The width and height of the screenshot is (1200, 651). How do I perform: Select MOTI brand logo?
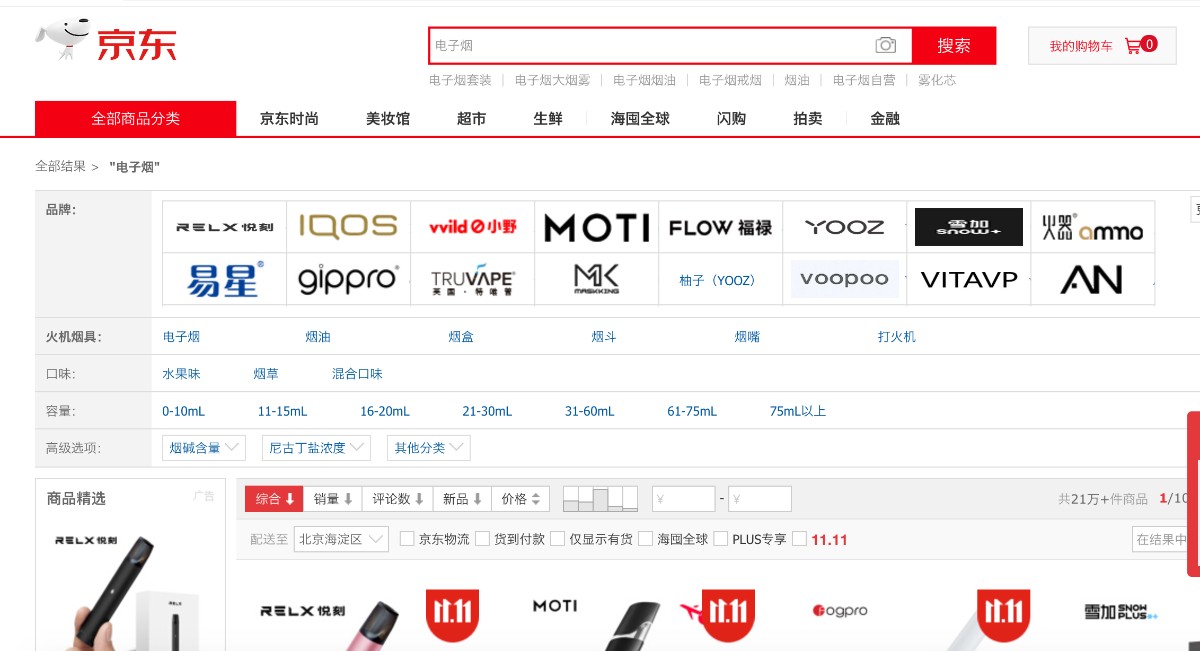pyautogui.click(x=596, y=228)
